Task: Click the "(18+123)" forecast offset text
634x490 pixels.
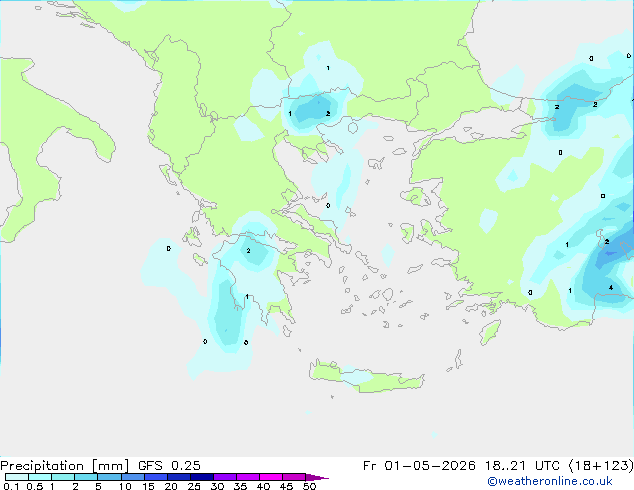Action: pyautogui.click(x=601, y=466)
